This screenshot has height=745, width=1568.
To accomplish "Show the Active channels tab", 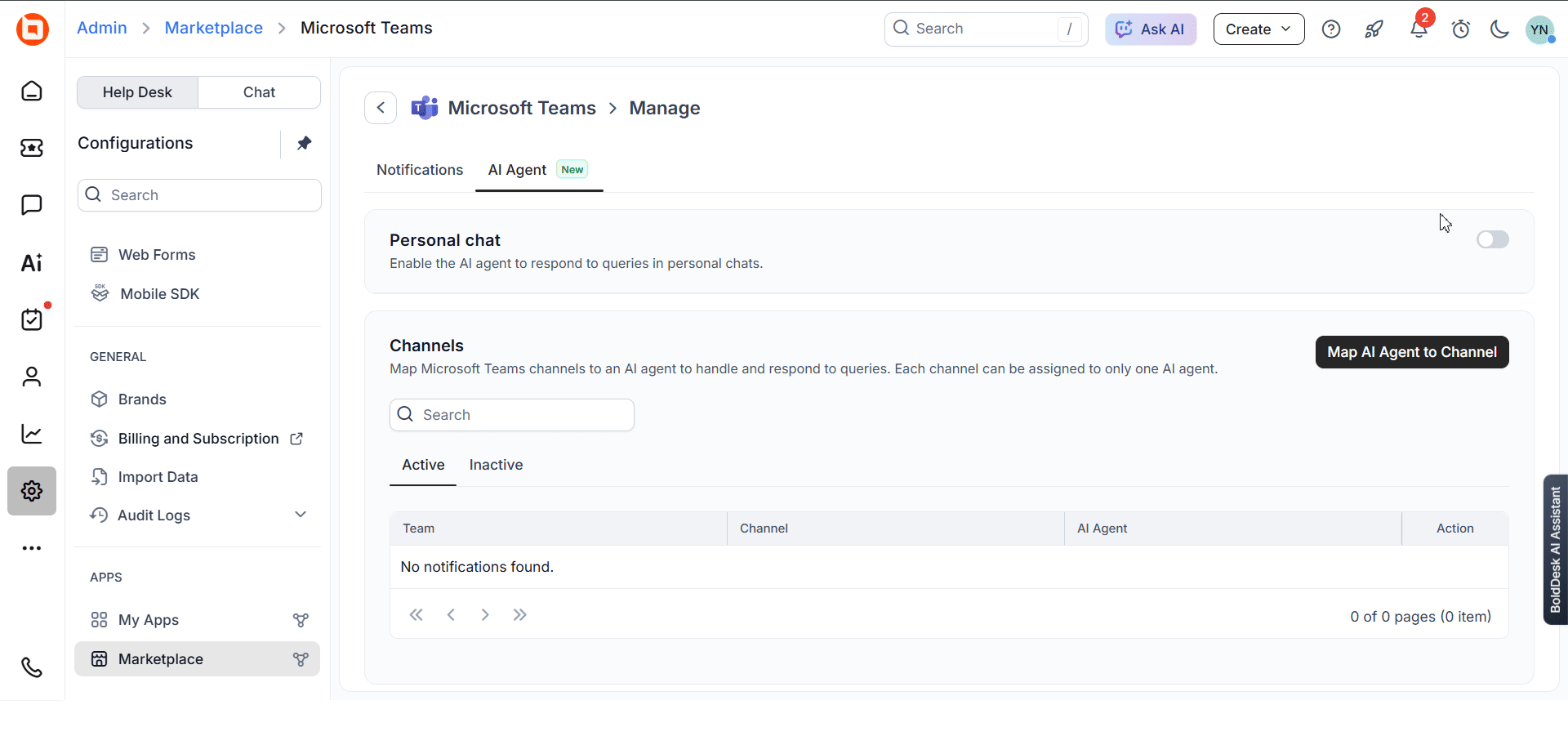I will click(423, 465).
